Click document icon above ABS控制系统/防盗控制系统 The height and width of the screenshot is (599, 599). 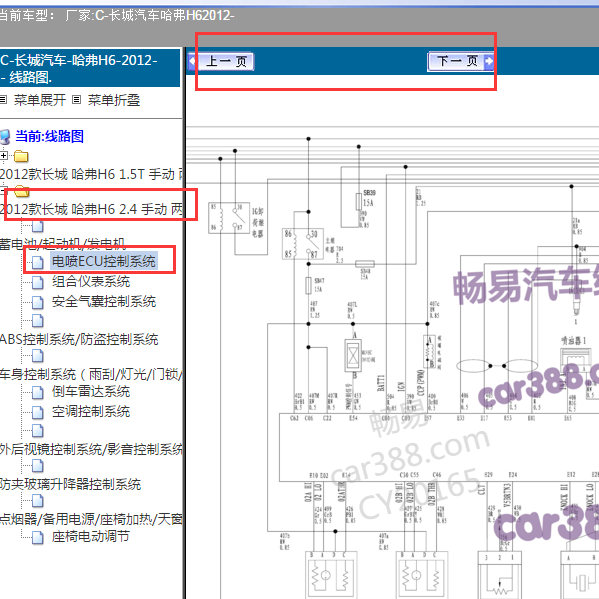(x=38, y=321)
